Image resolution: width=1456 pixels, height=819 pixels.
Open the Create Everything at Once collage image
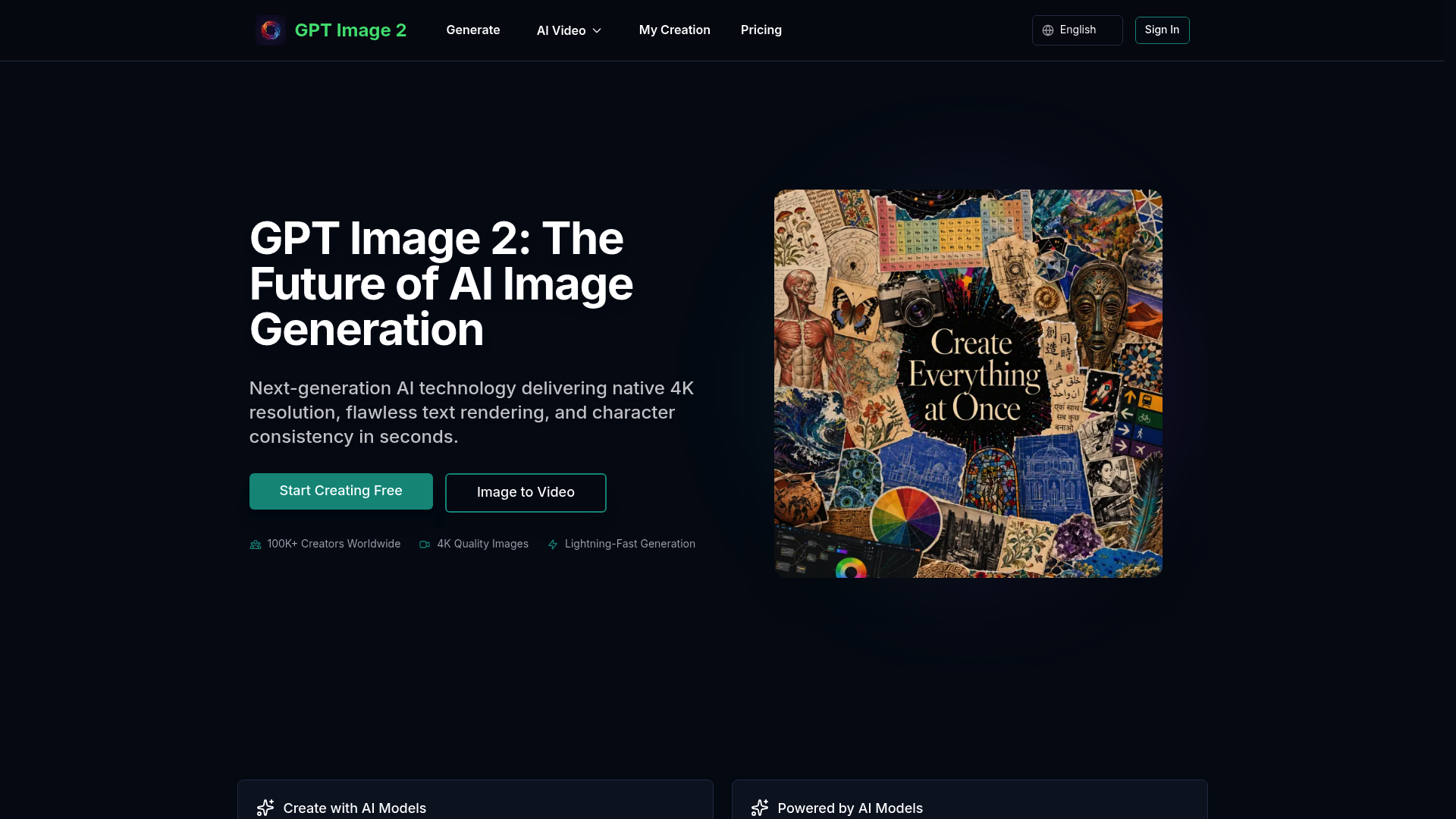pos(968,384)
